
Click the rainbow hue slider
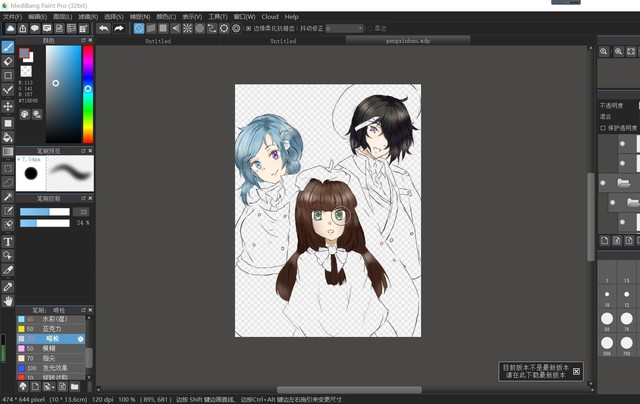(88, 95)
